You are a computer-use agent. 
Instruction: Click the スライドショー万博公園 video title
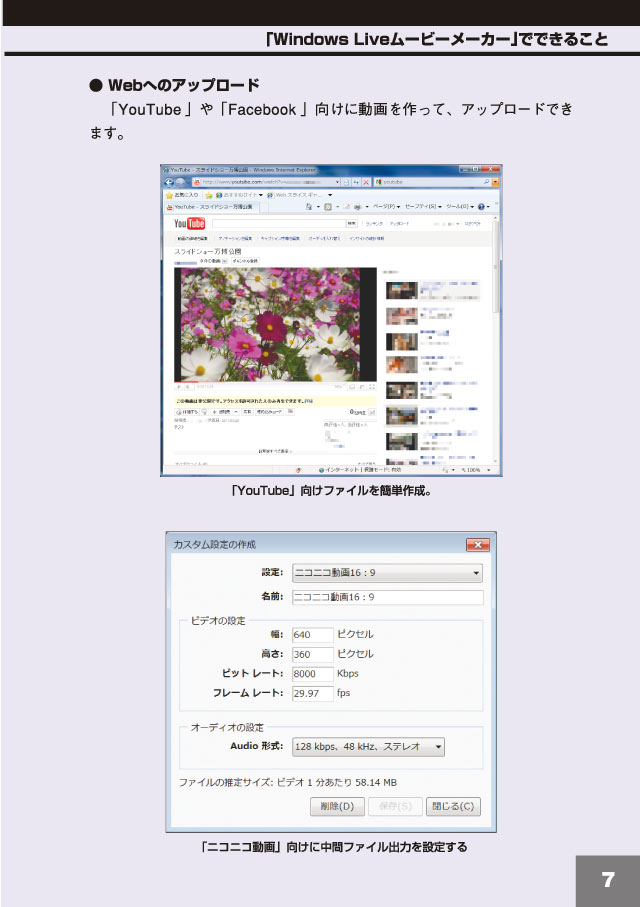(208, 252)
